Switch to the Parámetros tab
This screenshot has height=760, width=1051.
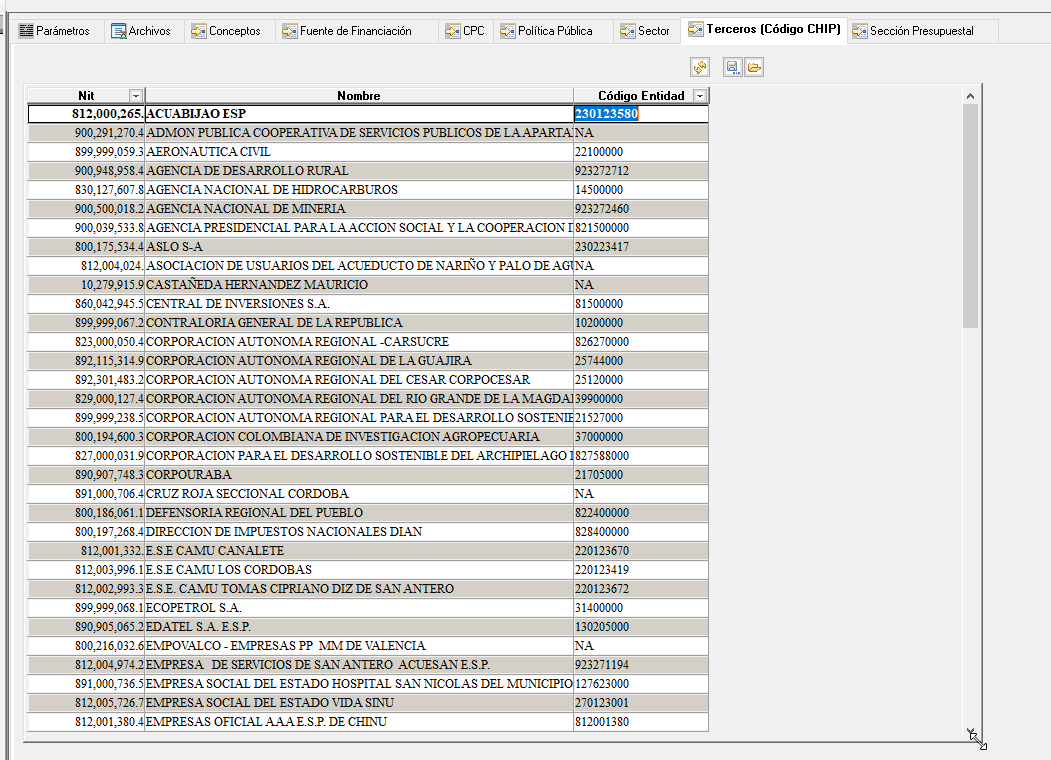pyautogui.click(x=55, y=31)
